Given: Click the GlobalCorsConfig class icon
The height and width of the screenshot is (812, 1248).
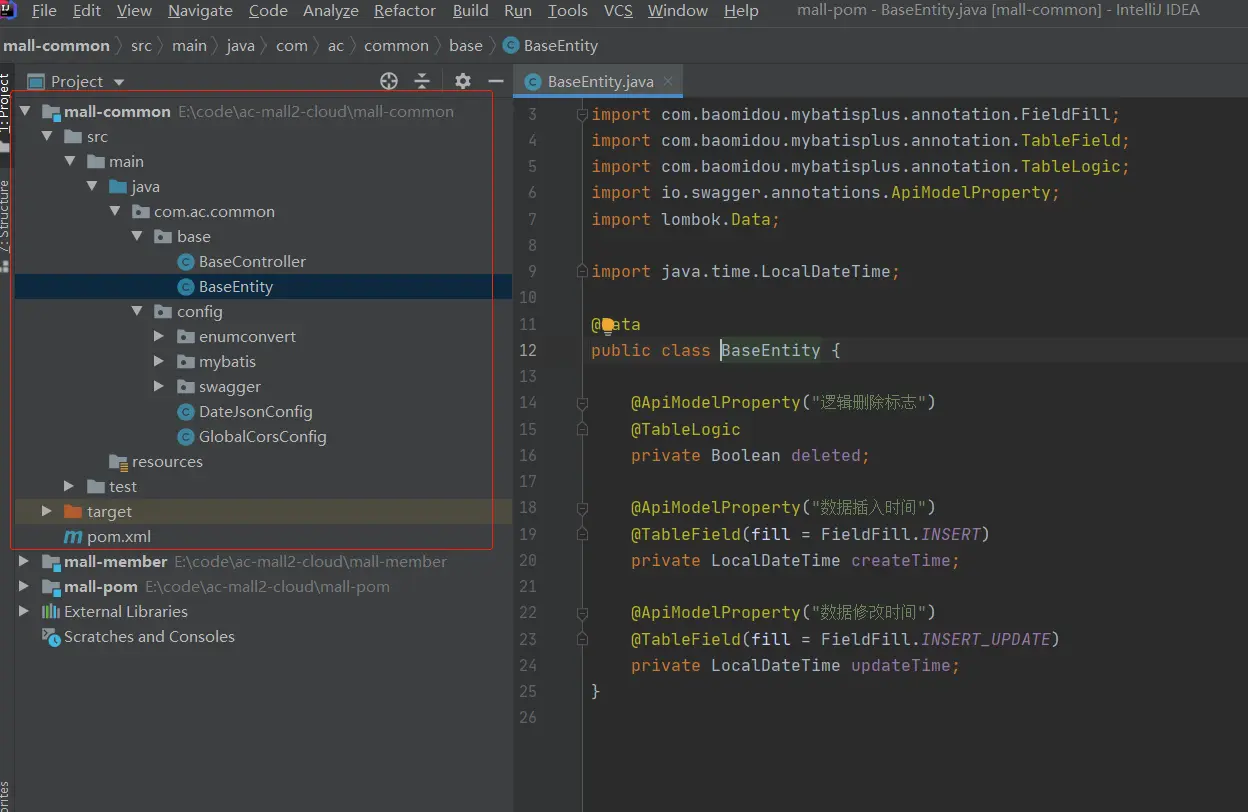Looking at the screenshot, I should [185, 437].
